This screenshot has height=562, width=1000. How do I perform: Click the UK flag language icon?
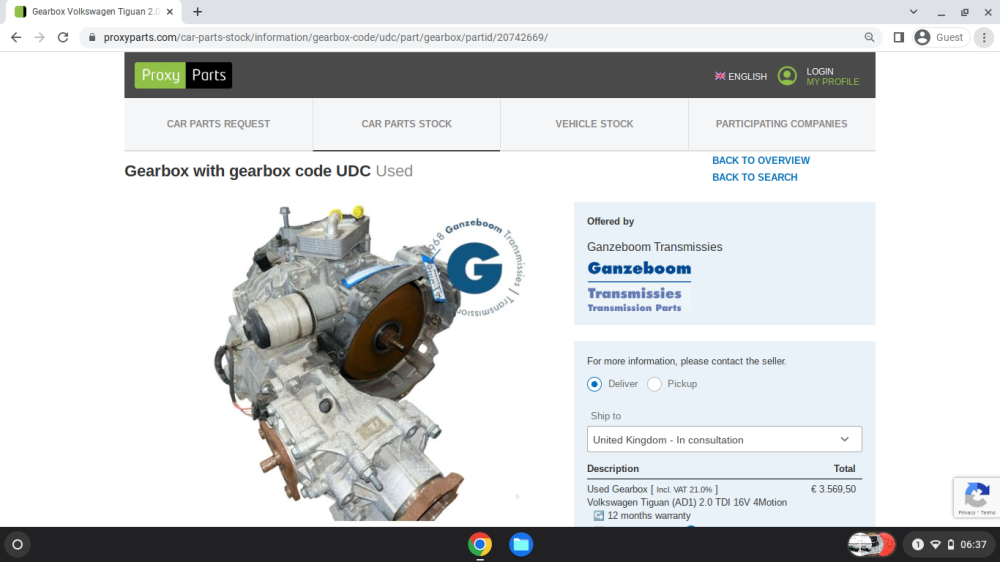[x=720, y=76]
